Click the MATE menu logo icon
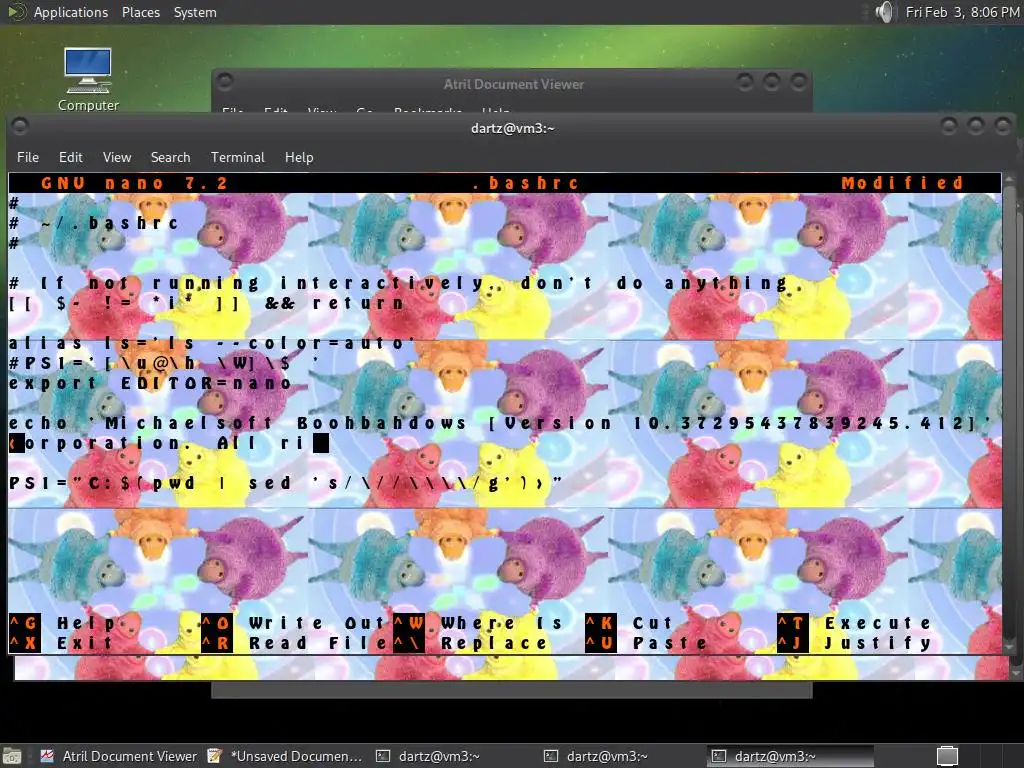Image resolution: width=1024 pixels, height=768 pixels. [x=16, y=12]
